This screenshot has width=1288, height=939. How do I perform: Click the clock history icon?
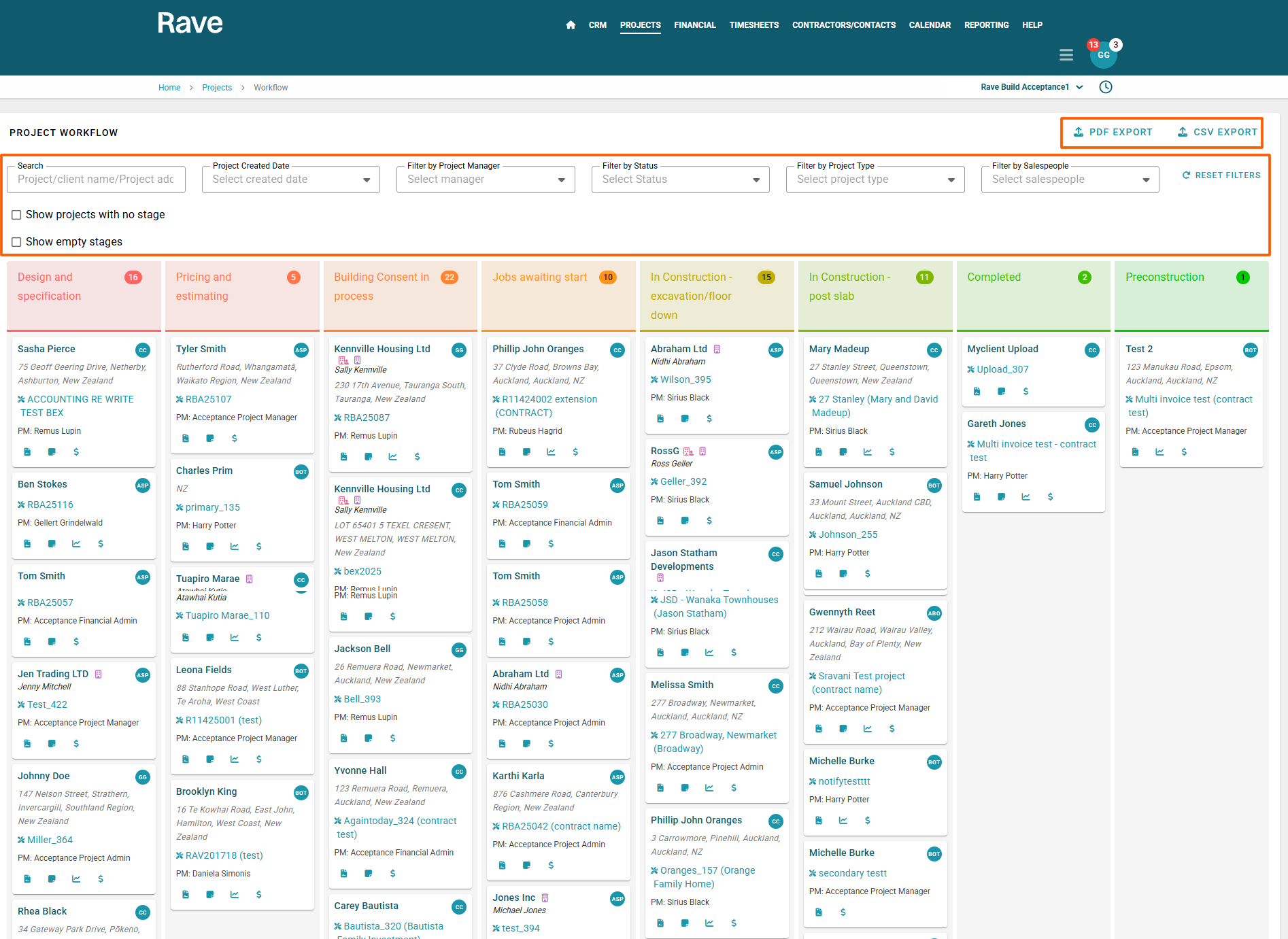1106,87
